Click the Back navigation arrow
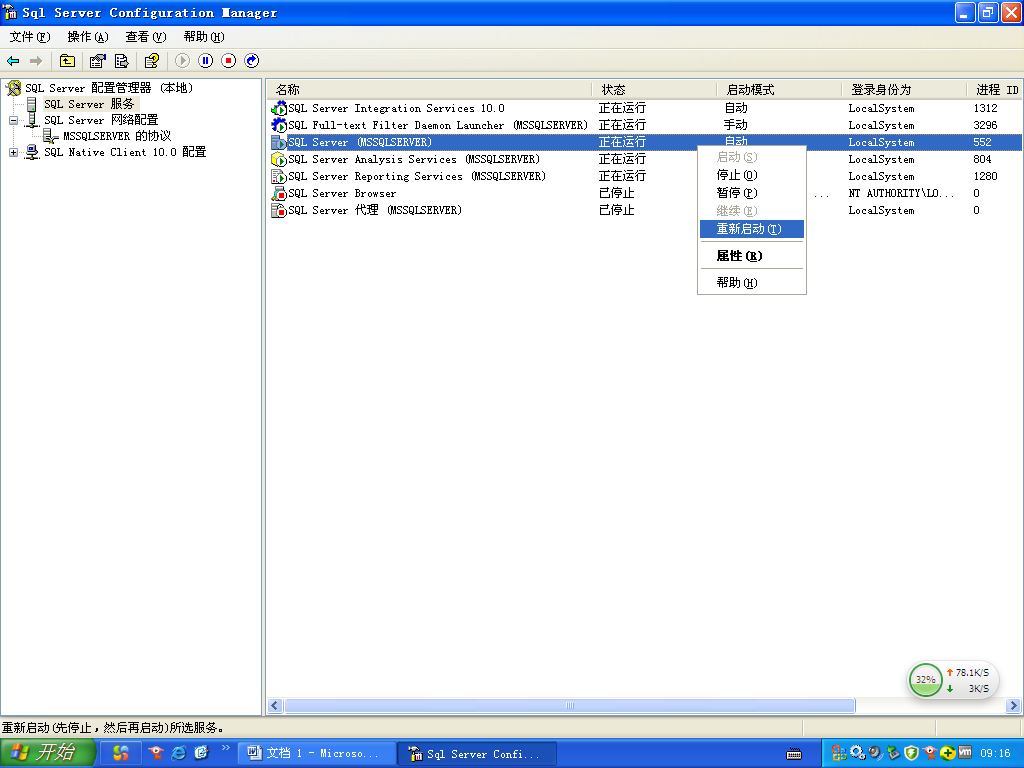 [x=14, y=60]
